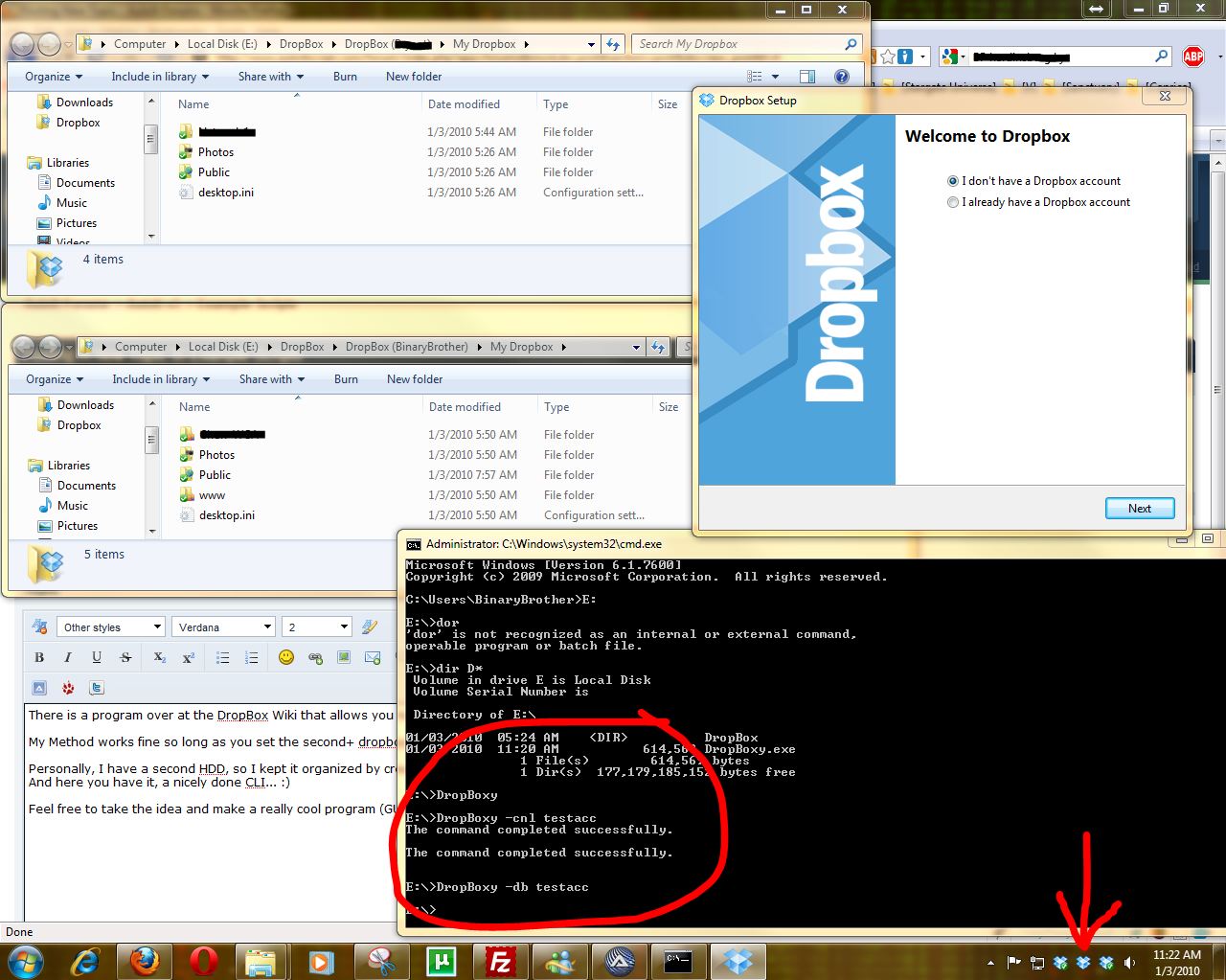Screen dimensions: 1226x980
Task: Open Firefox from the taskbar
Action: click(145, 961)
